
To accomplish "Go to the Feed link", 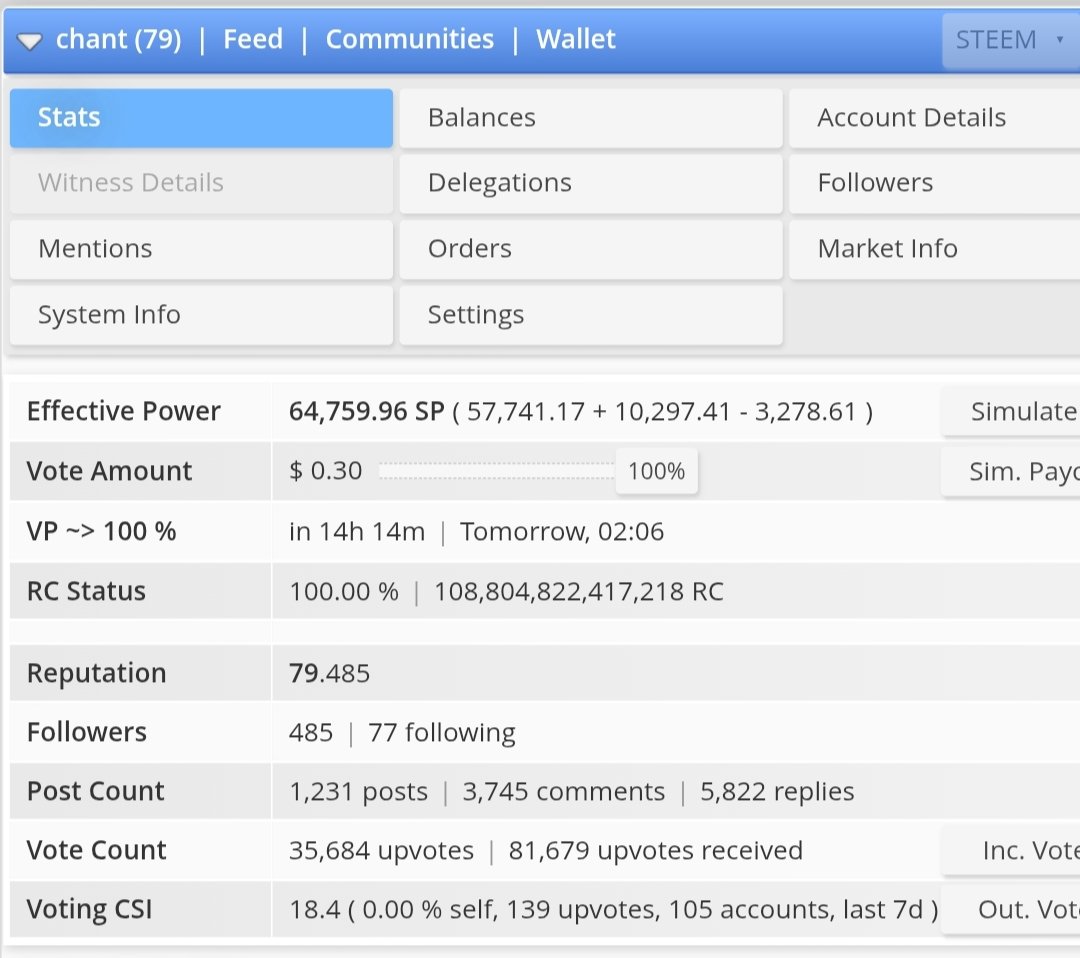I will pyautogui.click(x=253, y=39).
